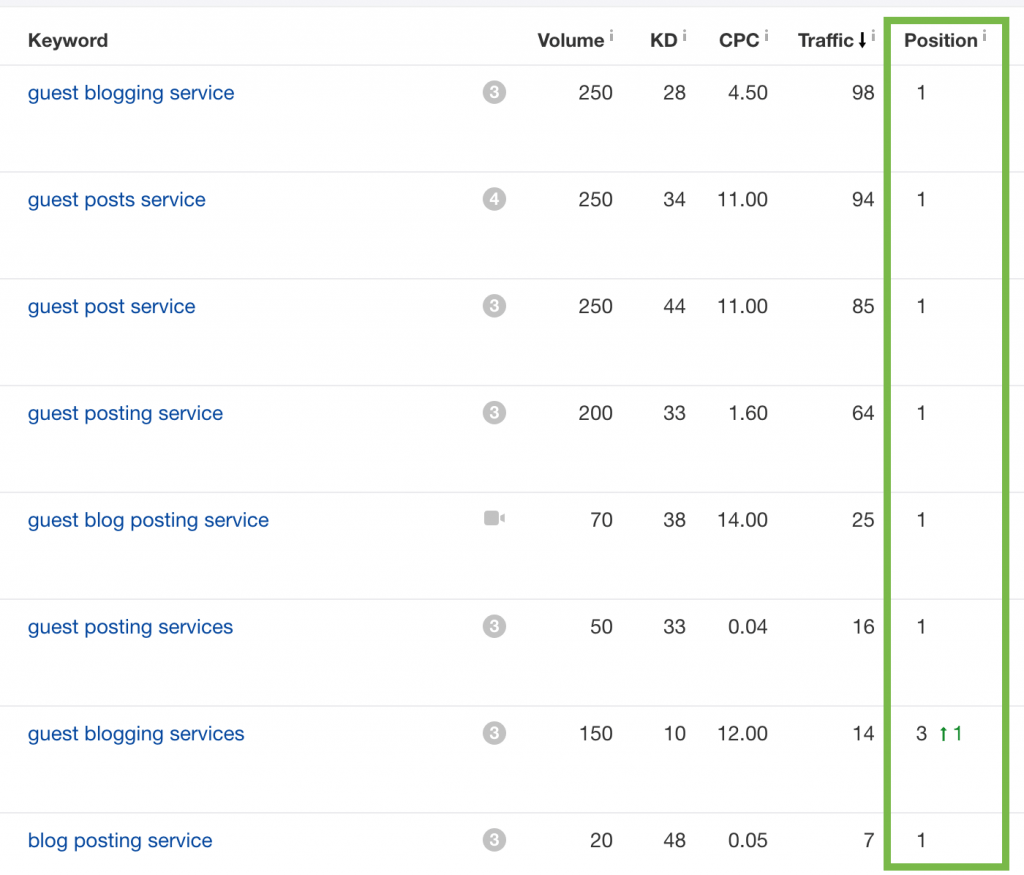Select traffic value 7 for blog posting service
This screenshot has height=875, width=1024.
869,840
